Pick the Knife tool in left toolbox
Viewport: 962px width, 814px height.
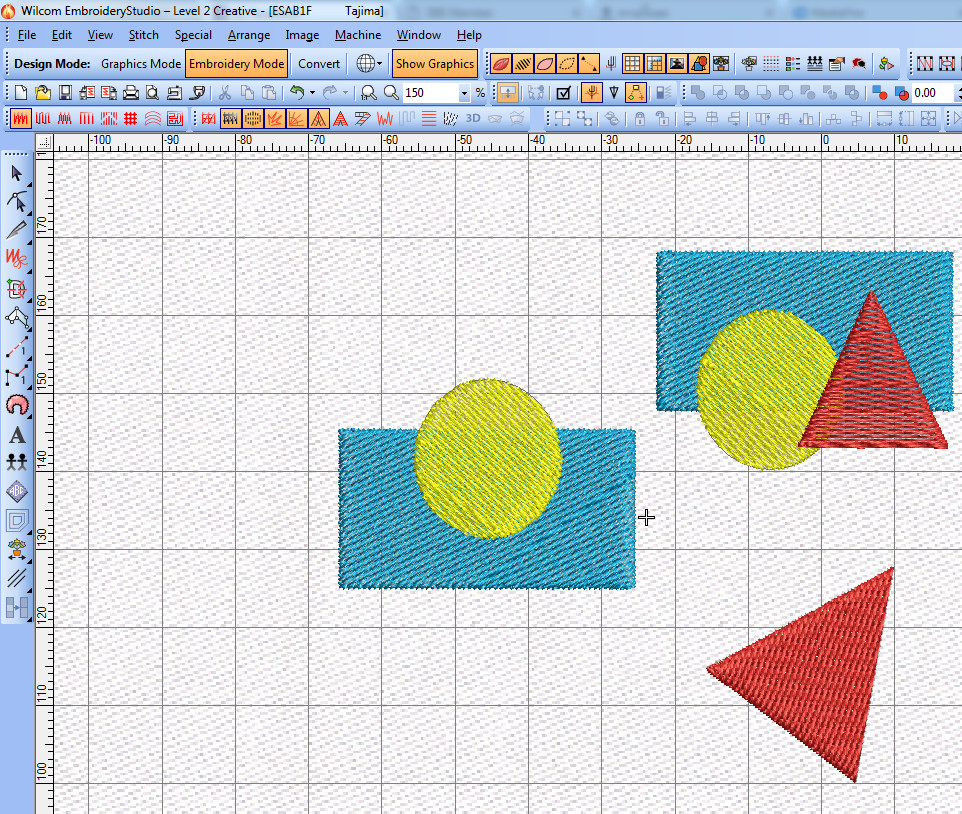[x=17, y=230]
